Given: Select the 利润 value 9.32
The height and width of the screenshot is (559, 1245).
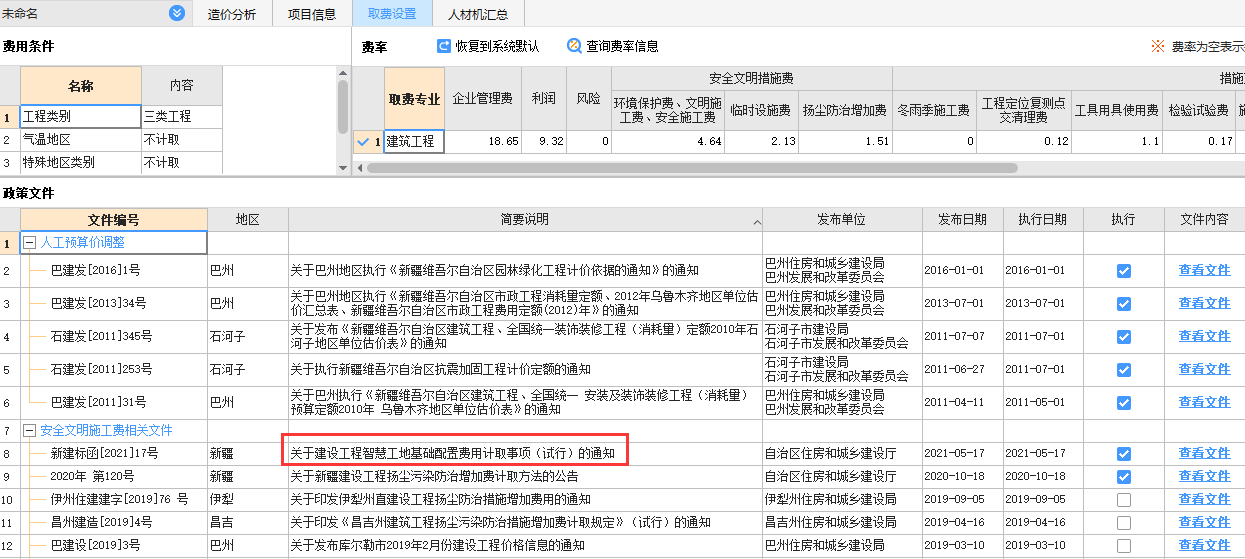Looking at the screenshot, I should coord(545,142).
